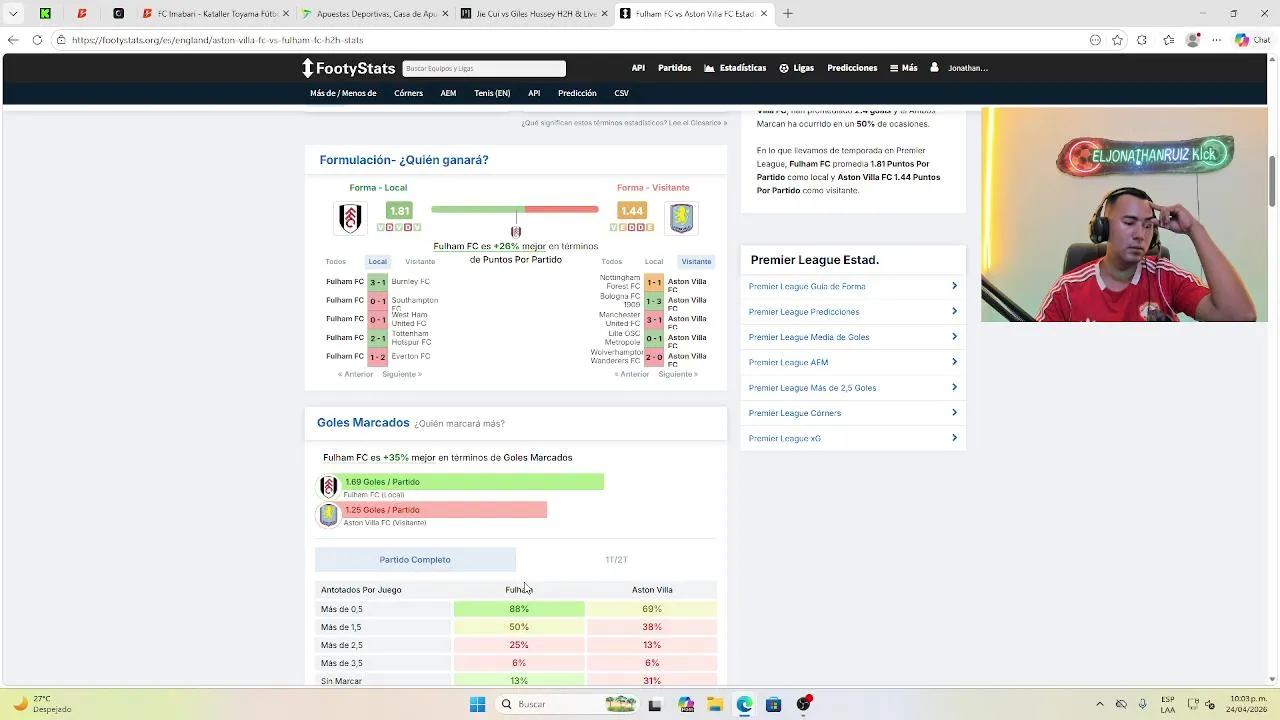The height and width of the screenshot is (720, 1280).
Task: Click the Fulham crest beside 1.69 Goles bar
Action: [328, 486]
